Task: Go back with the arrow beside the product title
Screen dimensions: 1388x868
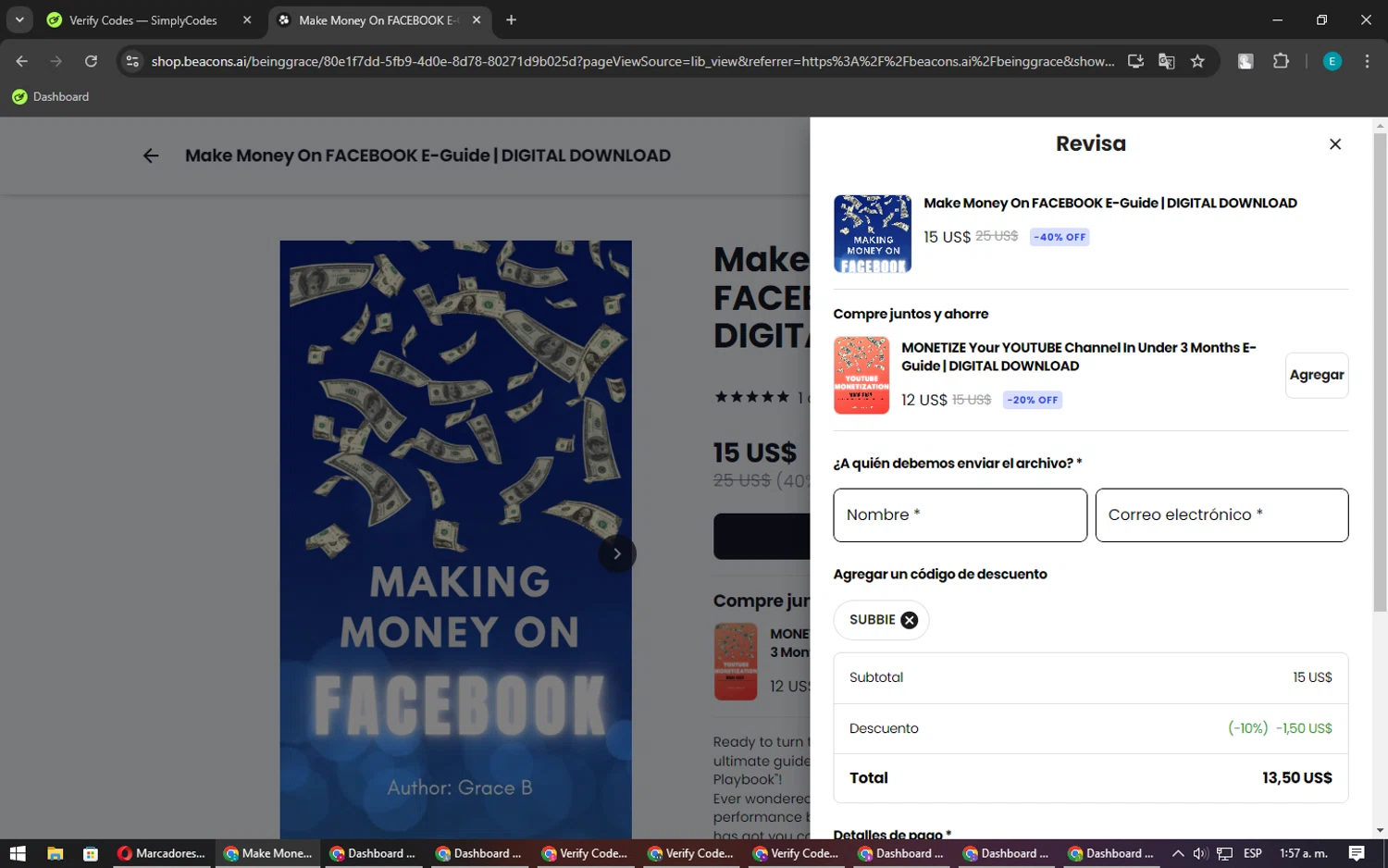Action: 151,155
